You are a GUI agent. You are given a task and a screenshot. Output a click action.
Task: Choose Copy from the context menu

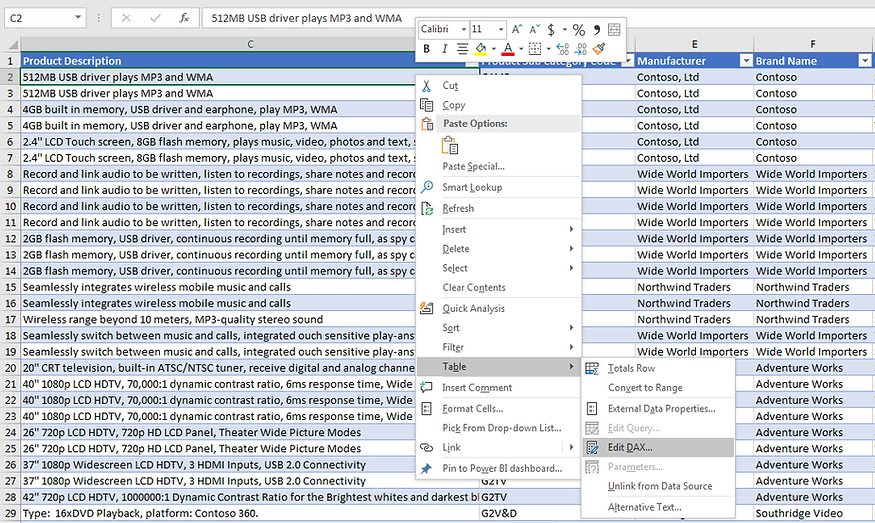pyautogui.click(x=499, y=105)
